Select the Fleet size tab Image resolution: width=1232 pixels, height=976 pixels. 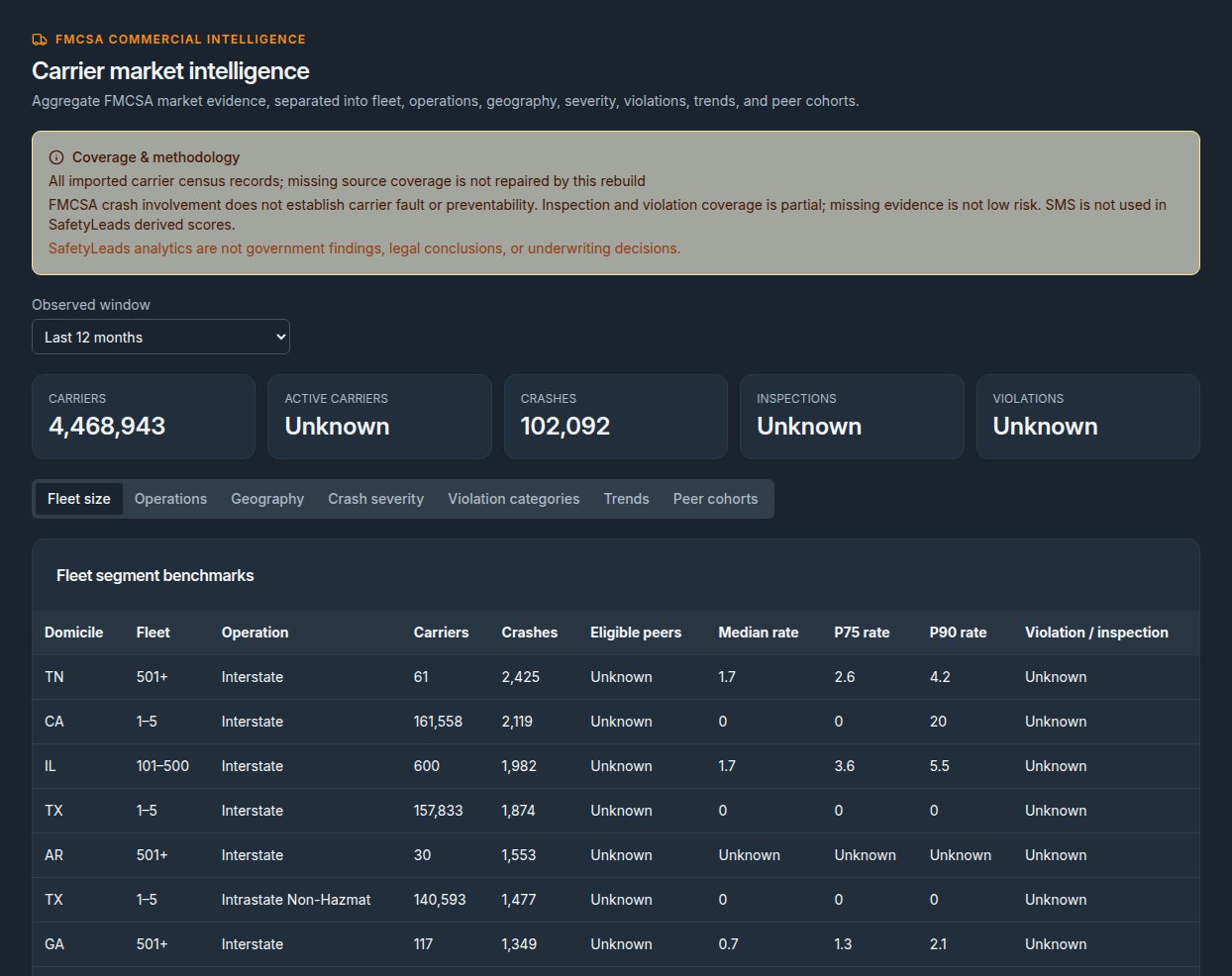coord(79,499)
